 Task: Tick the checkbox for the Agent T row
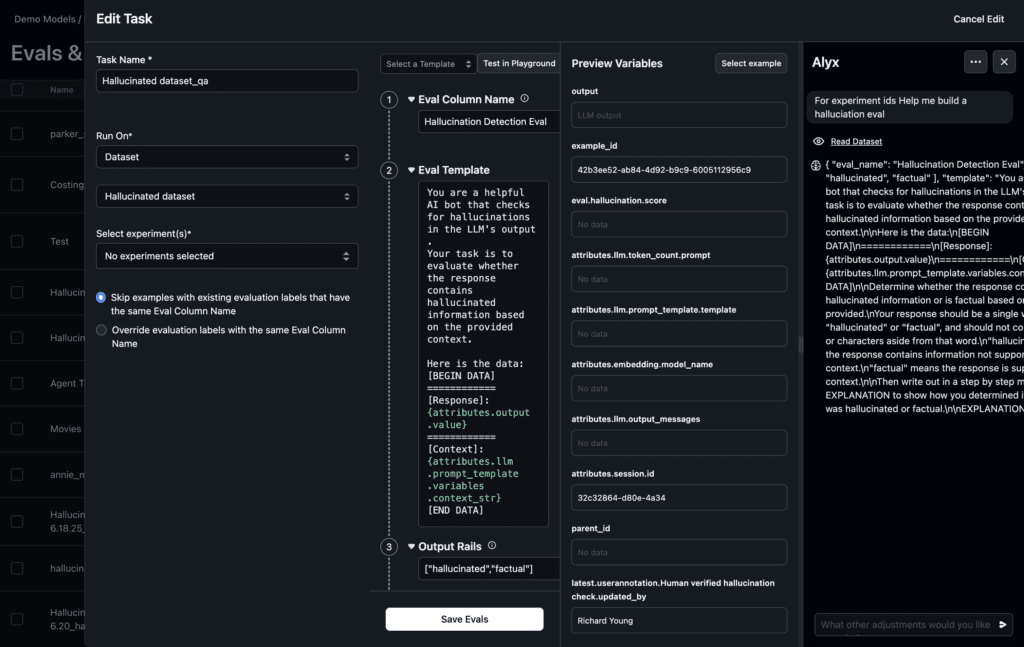[17, 383]
